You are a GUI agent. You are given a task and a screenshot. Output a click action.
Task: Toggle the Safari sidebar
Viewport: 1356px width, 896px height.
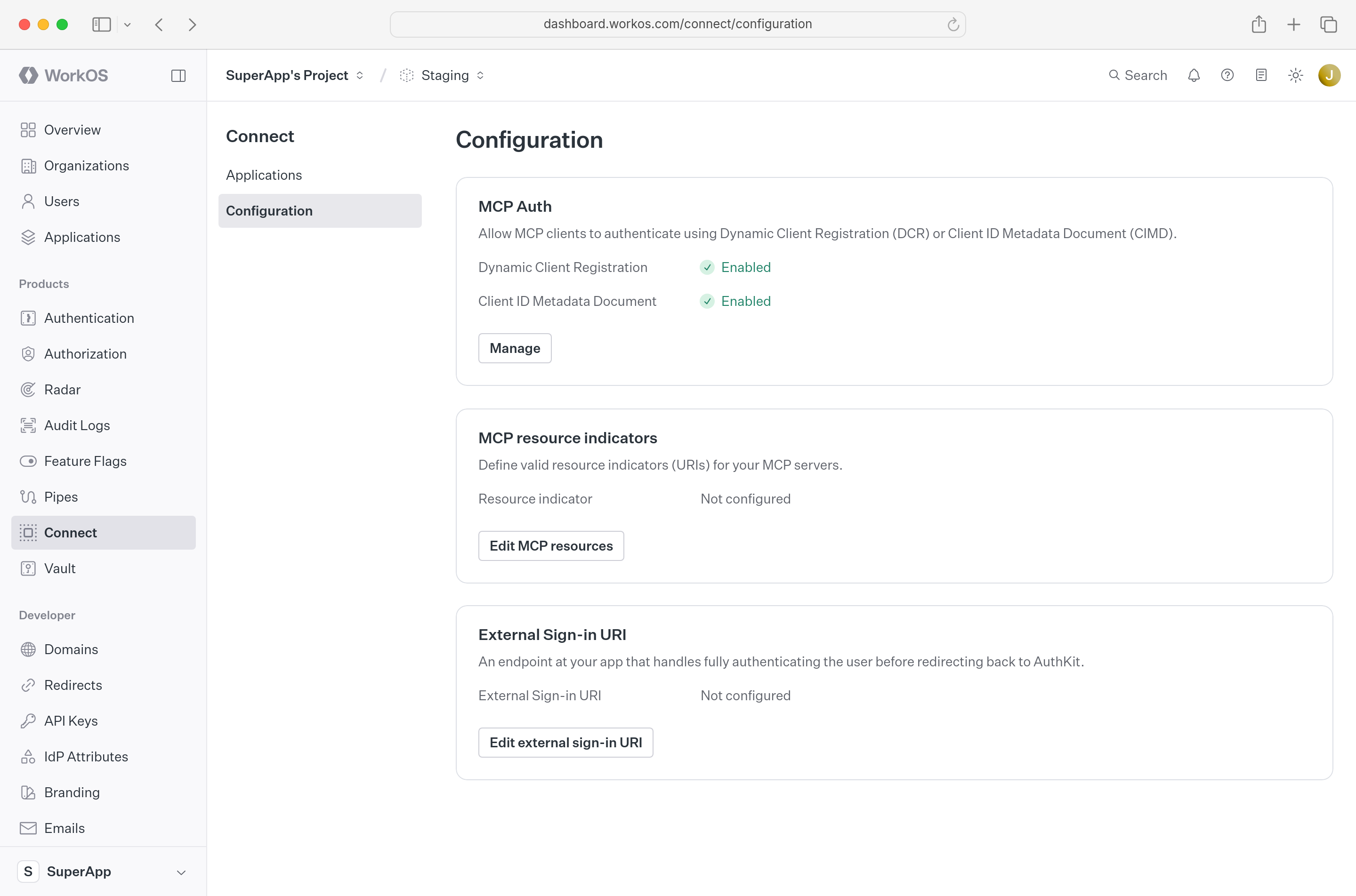coord(101,24)
